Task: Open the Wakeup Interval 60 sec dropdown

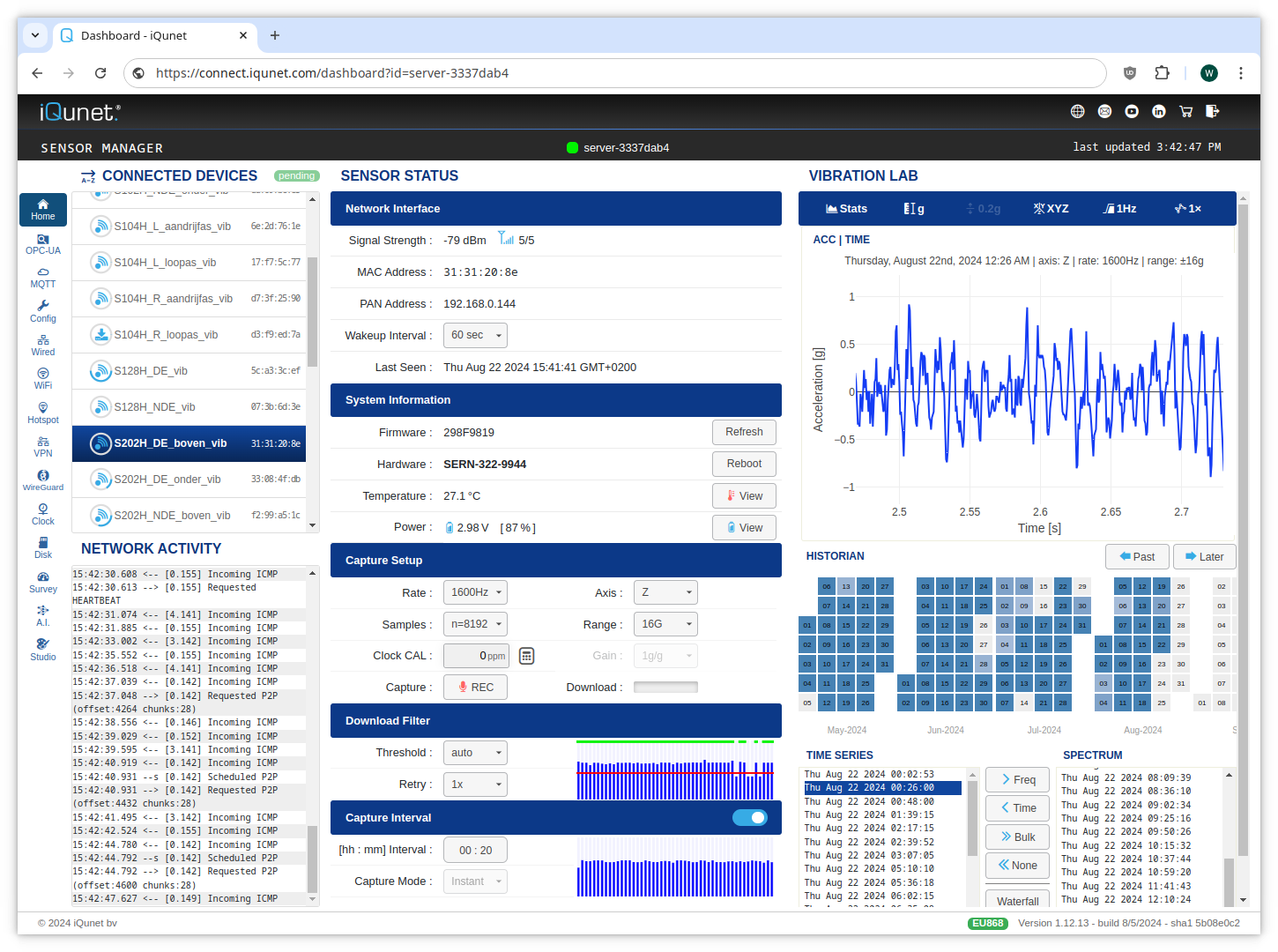Action: point(475,335)
